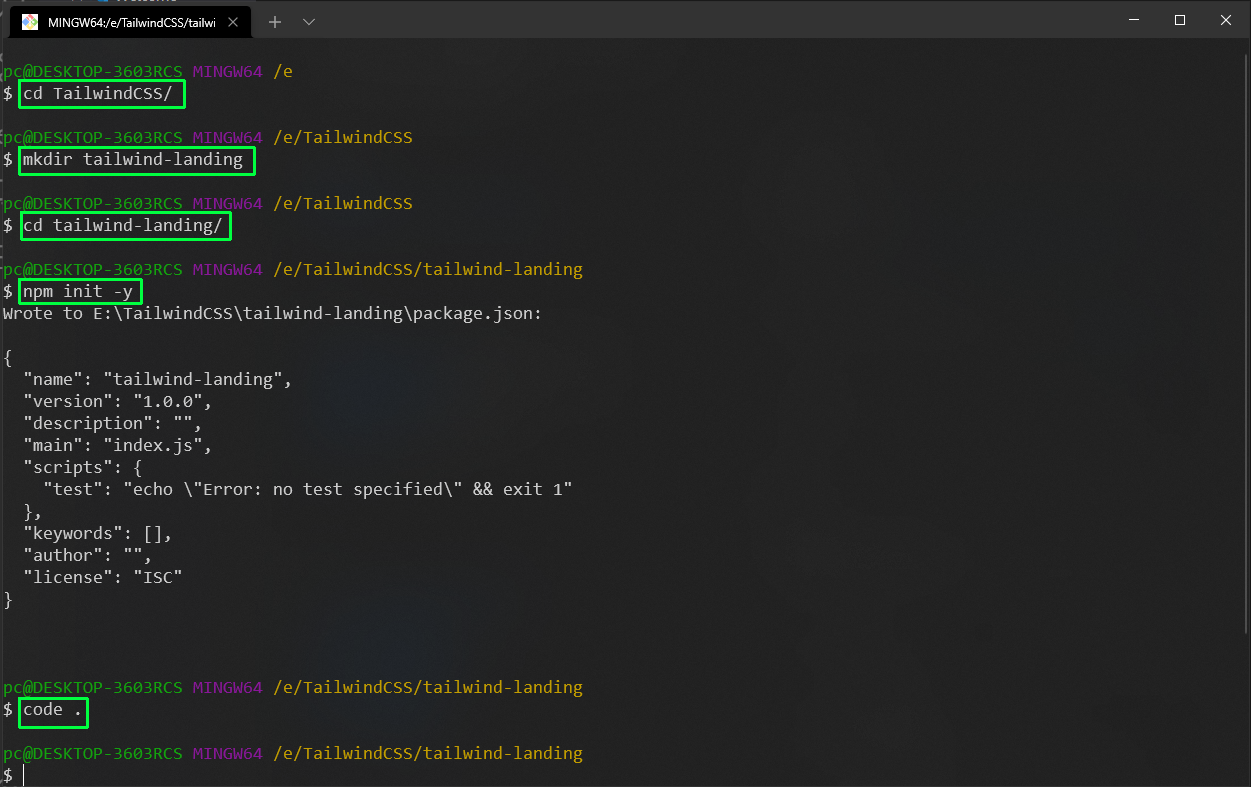Click the '"scripts": {' JSON line
The height and width of the screenshot is (787, 1251).
click(x=83, y=468)
